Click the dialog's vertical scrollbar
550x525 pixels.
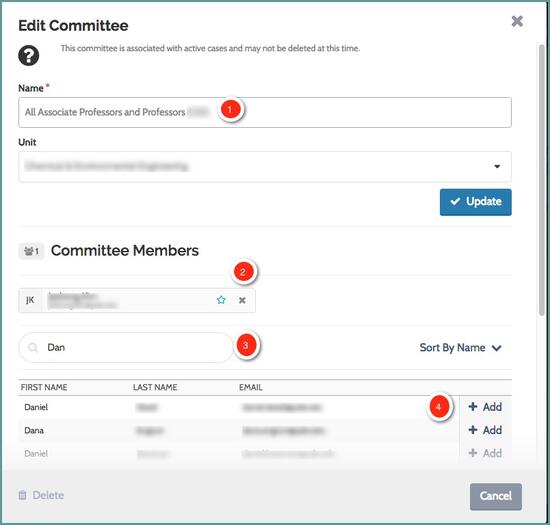coord(542,179)
